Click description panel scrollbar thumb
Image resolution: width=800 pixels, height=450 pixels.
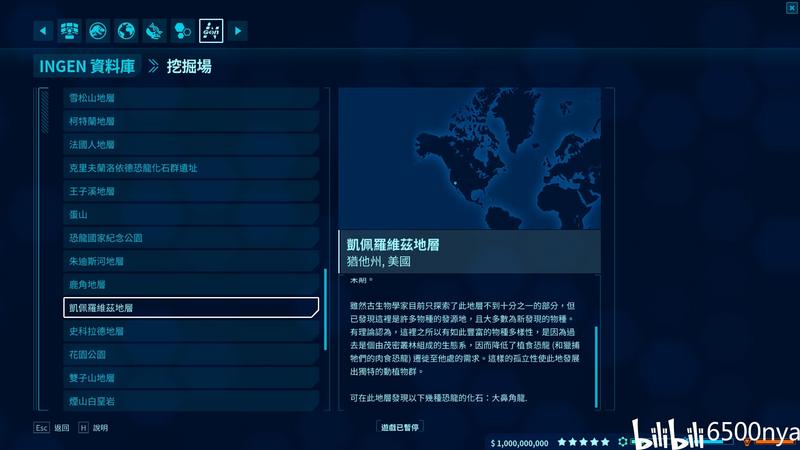click(x=596, y=366)
